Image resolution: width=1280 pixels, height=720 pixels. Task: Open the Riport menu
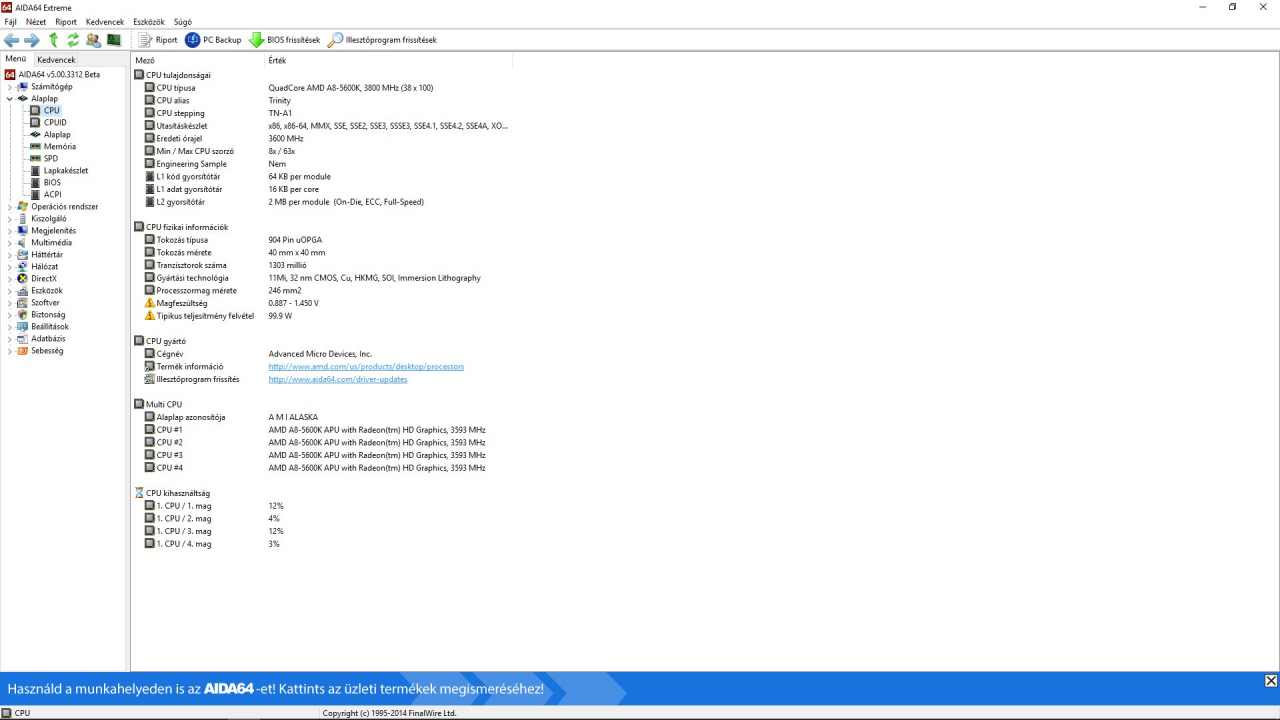[x=66, y=21]
